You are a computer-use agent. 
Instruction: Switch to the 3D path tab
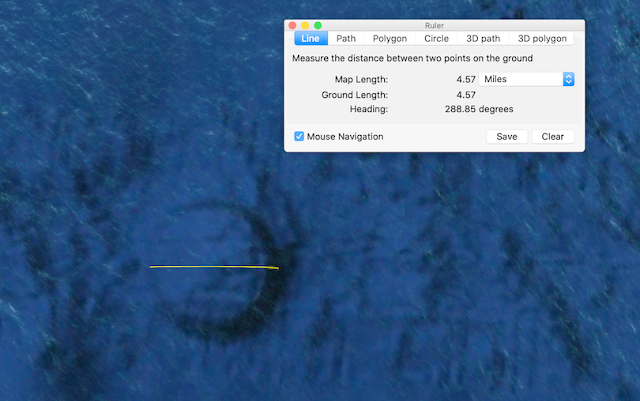coord(483,38)
